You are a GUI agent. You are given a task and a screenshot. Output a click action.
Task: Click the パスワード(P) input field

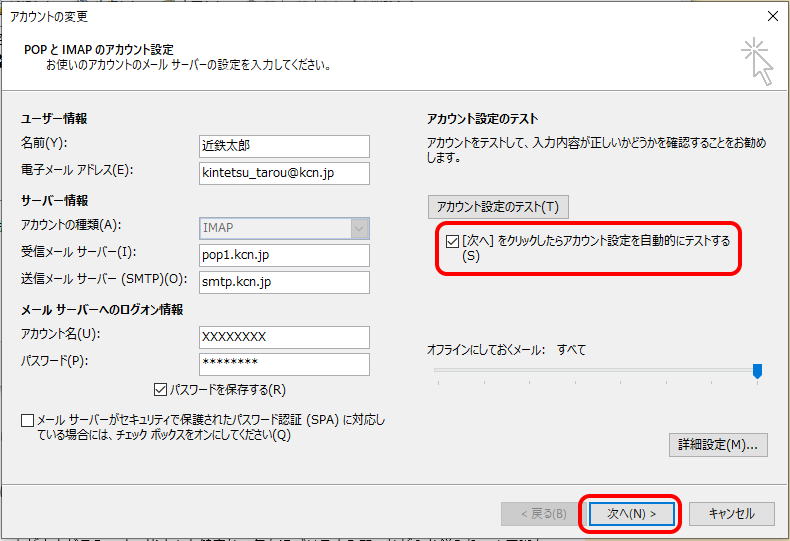point(284,364)
